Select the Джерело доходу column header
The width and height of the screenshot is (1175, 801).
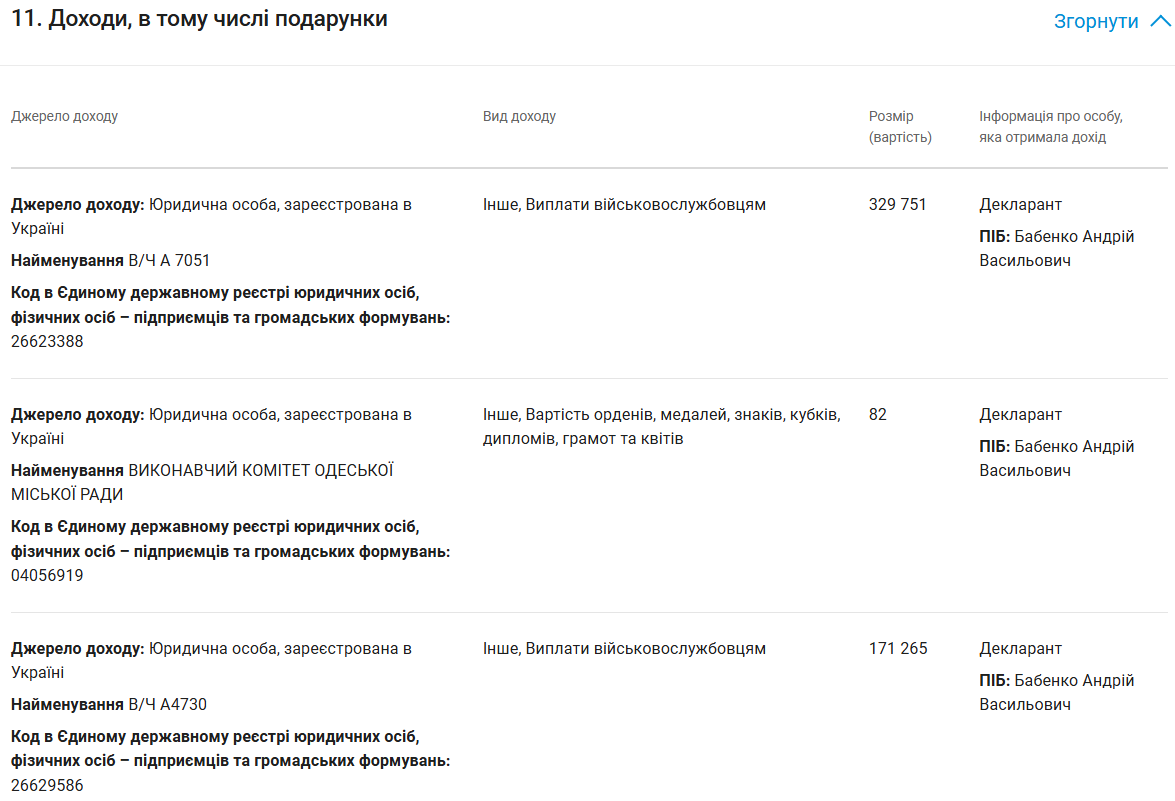pyautogui.click(x=64, y=116)
